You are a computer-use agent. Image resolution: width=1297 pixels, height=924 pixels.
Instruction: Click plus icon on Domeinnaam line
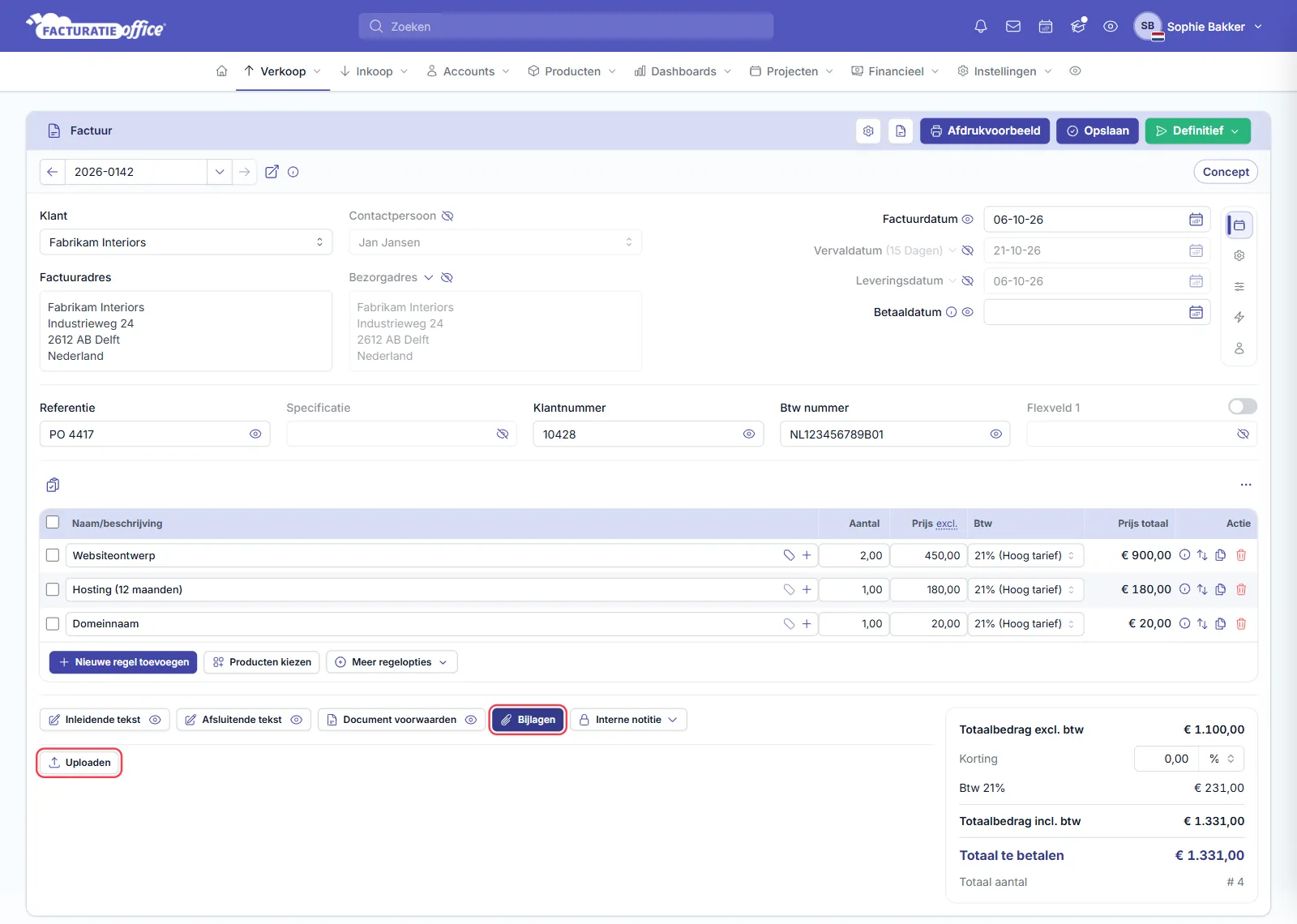pos(807,623)
